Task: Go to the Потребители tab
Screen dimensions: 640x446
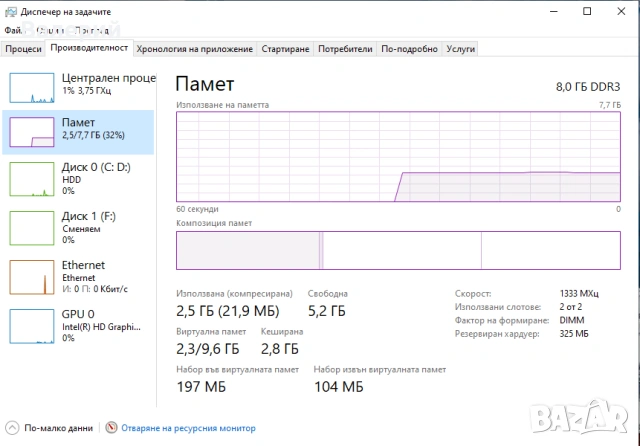Action: (x=345, y=49)
